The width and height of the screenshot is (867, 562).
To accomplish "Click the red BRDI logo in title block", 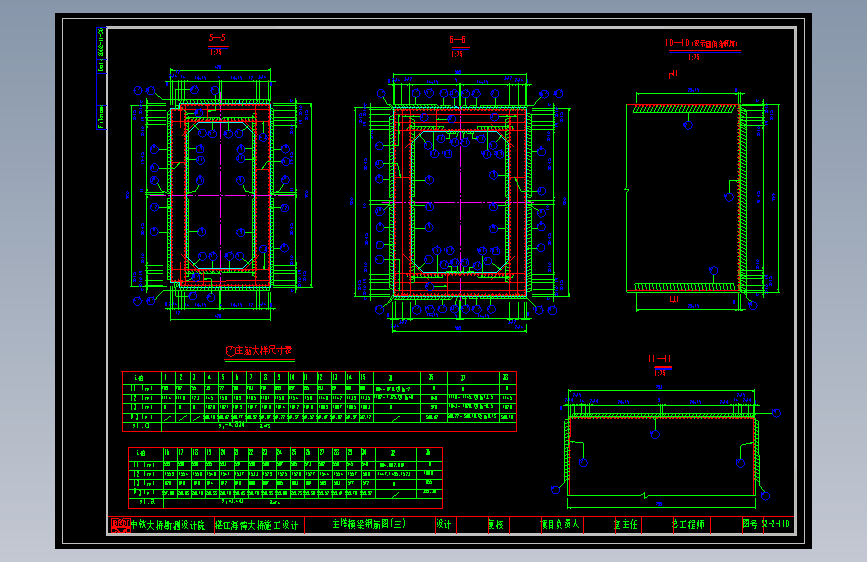I will point(120,525).
